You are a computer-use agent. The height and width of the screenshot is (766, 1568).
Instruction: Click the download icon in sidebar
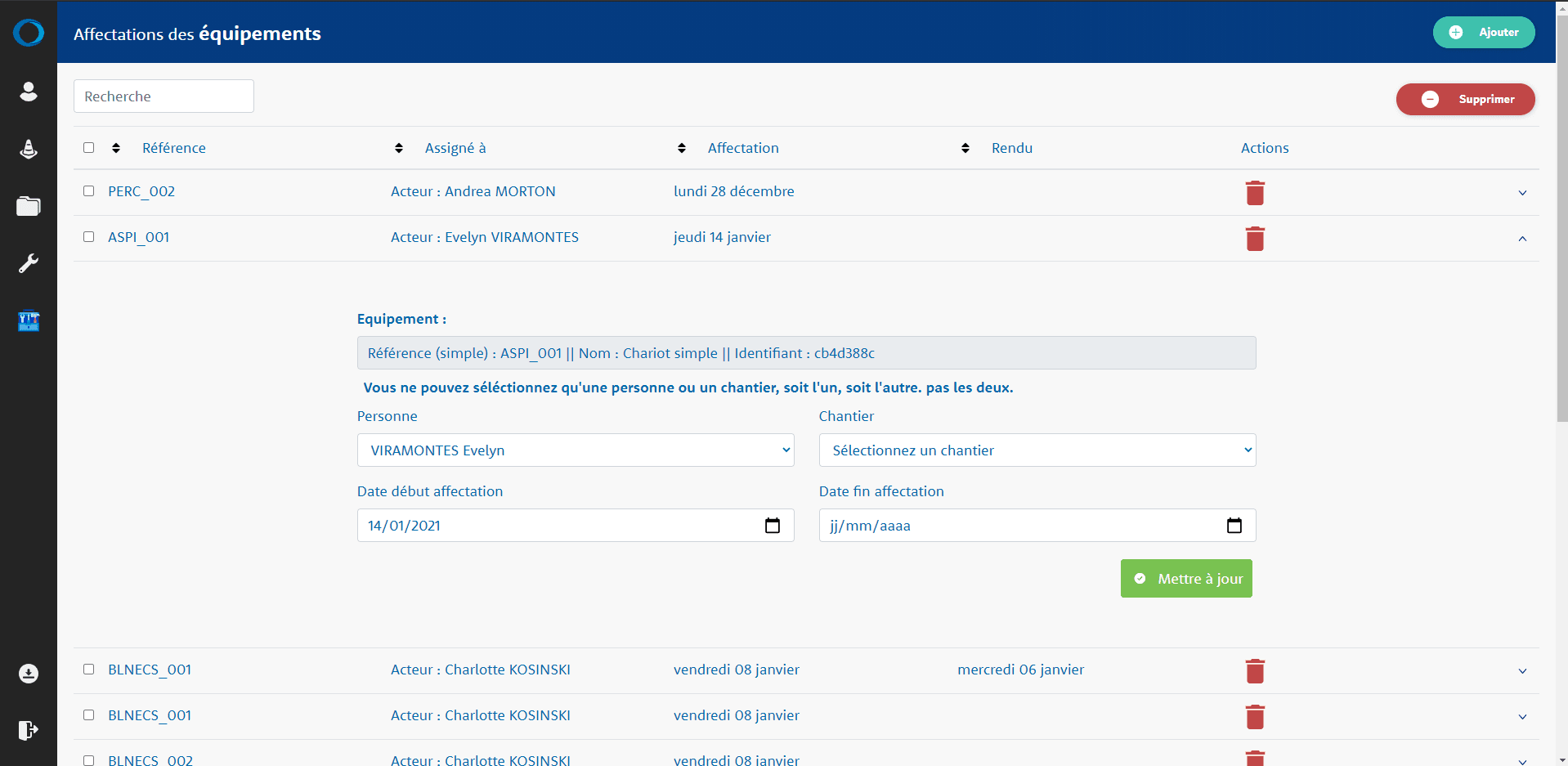(x=29, y=674)
